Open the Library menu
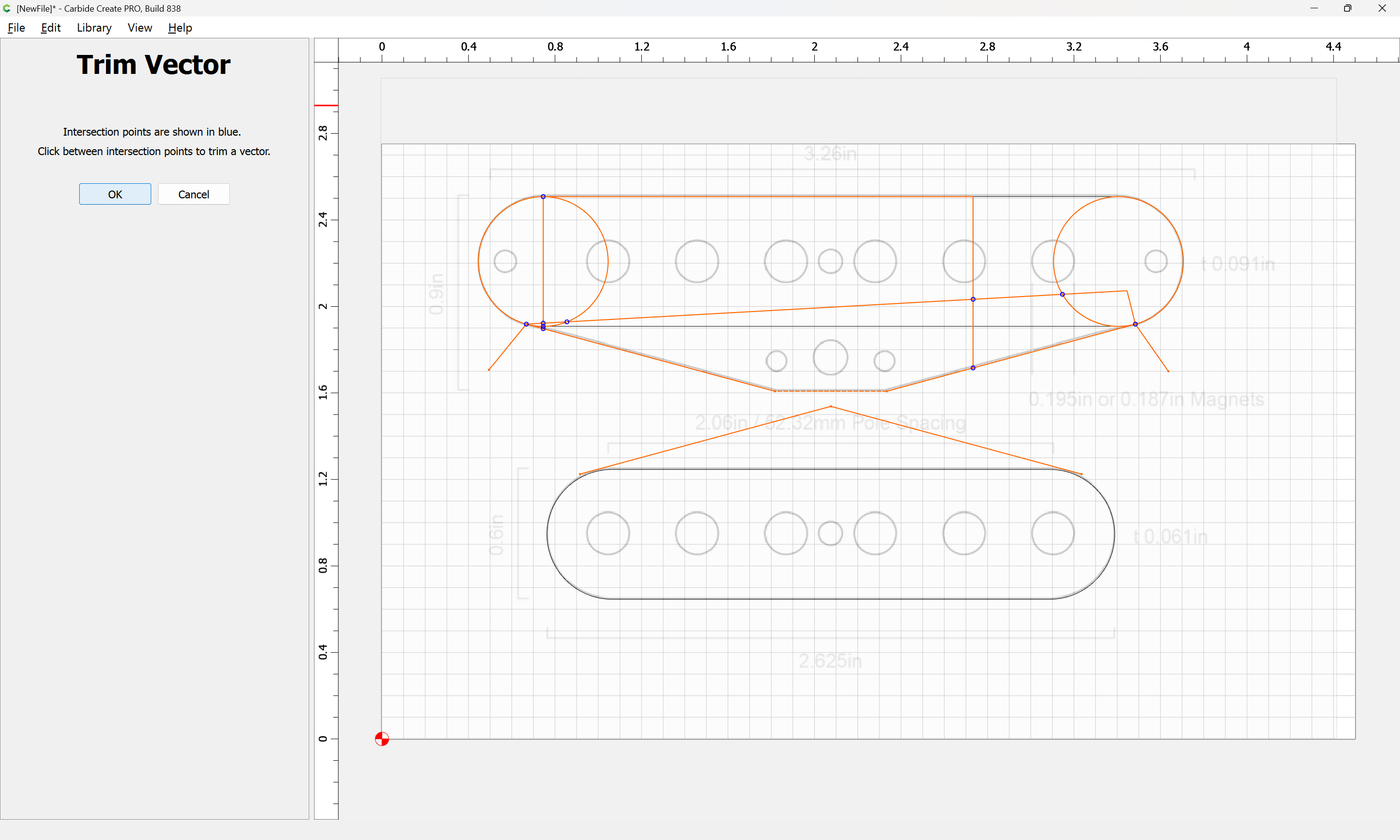Image resolution: width=1400 pixels, height=840 pixels. [94, 28]
